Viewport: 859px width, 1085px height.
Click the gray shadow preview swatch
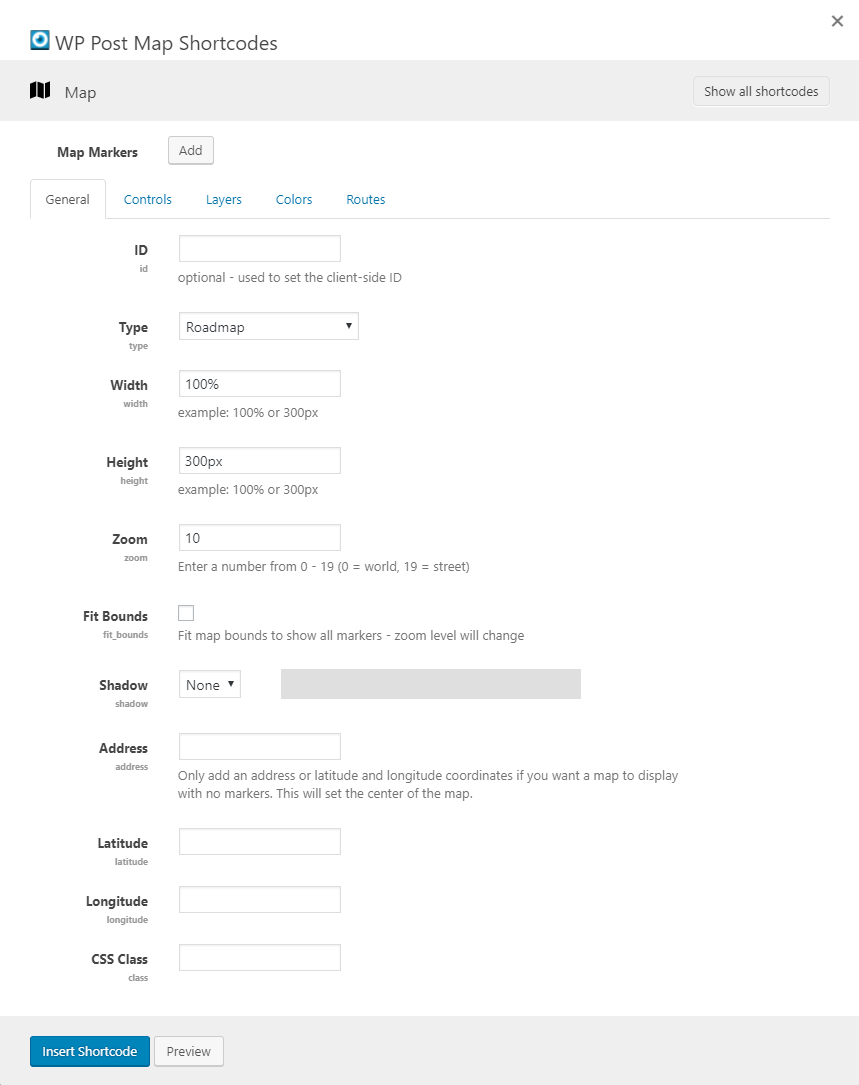click(x=431, y=684)
